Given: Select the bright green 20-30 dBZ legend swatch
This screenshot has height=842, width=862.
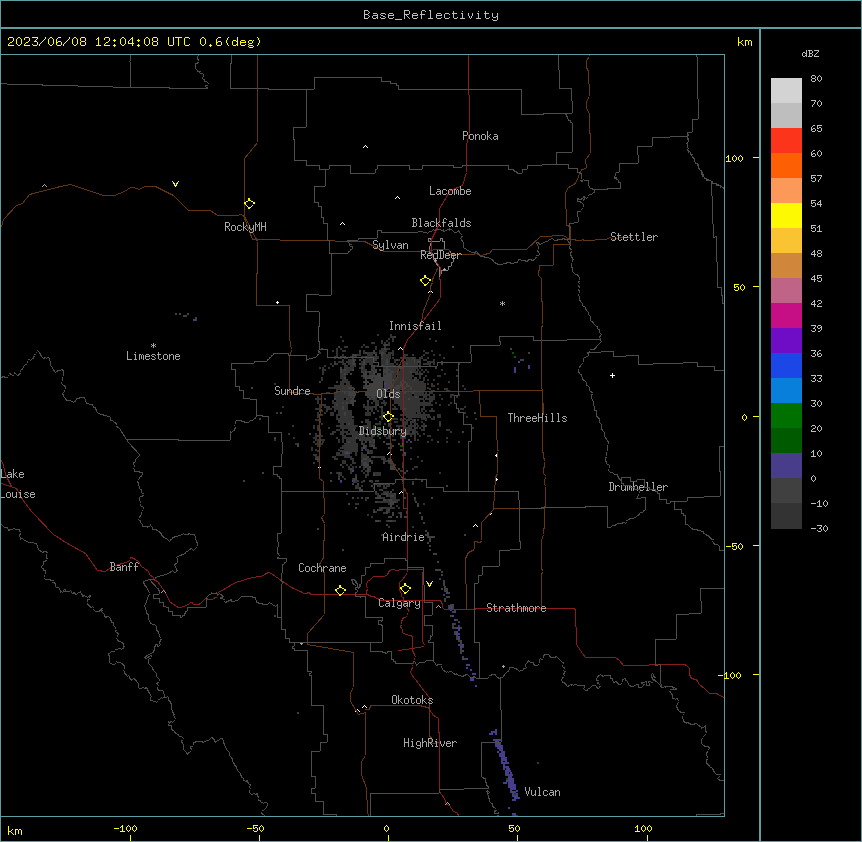Looking at the screenshot, I should tap(786, 416).
